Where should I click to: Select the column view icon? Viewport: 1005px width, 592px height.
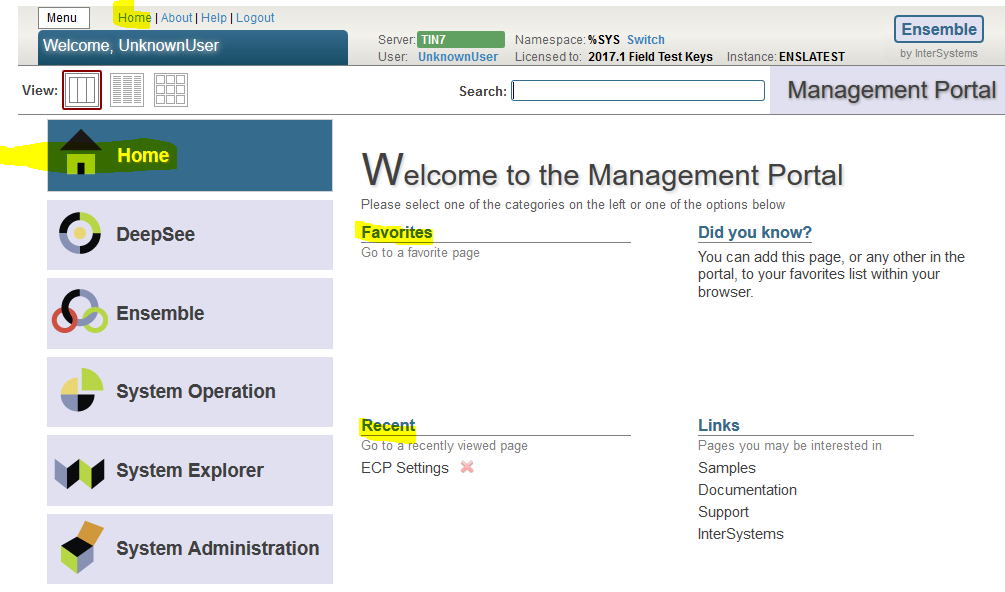click(x=82, y=90)
